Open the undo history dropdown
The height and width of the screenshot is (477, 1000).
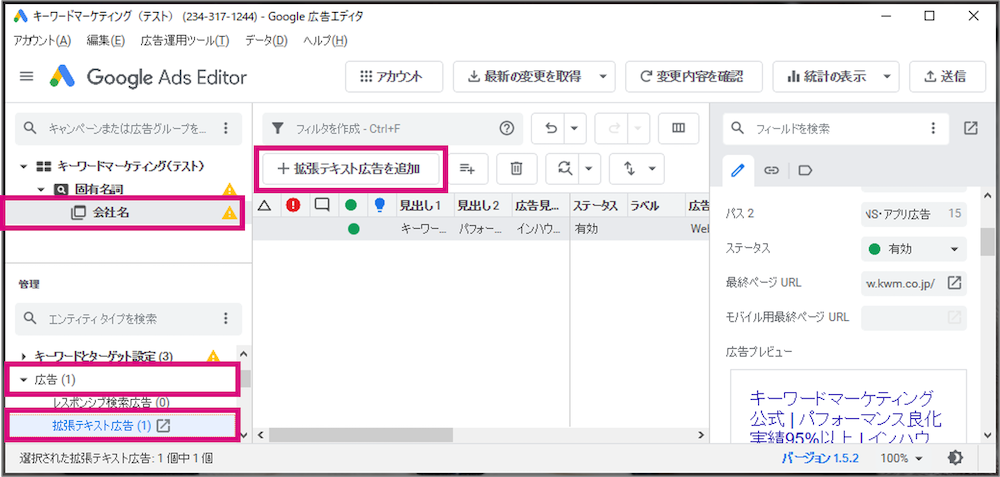point(573,129)
